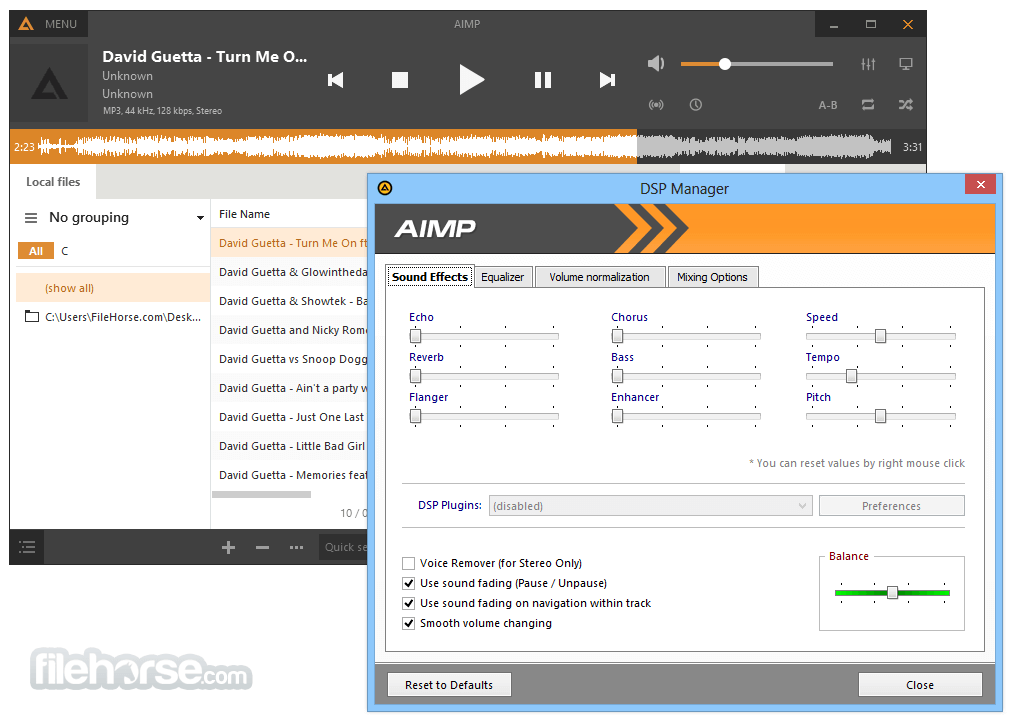The width and height of the screenshot is (1012, 720).
Task: Select the (show all) tree item
Action: tap(113, 288)
